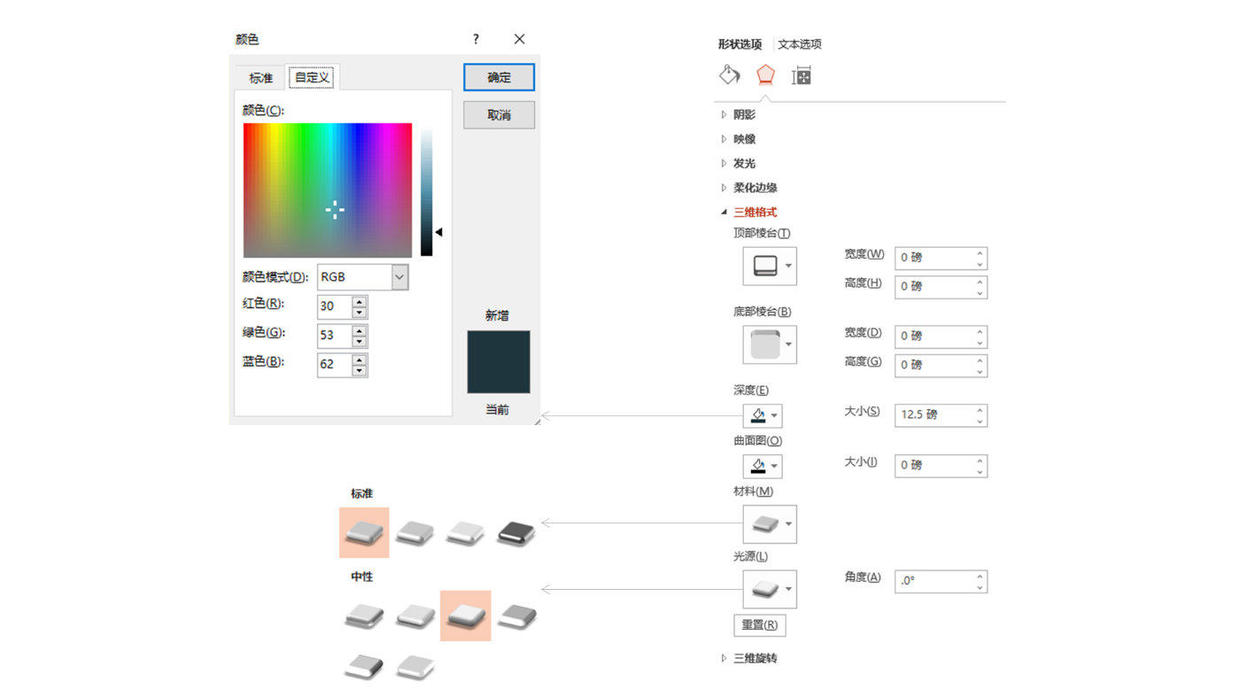The height and width of the screenshot is (697, 1240).
Task: Pick first material thumbnail under 标准
Action: (364, 532)
